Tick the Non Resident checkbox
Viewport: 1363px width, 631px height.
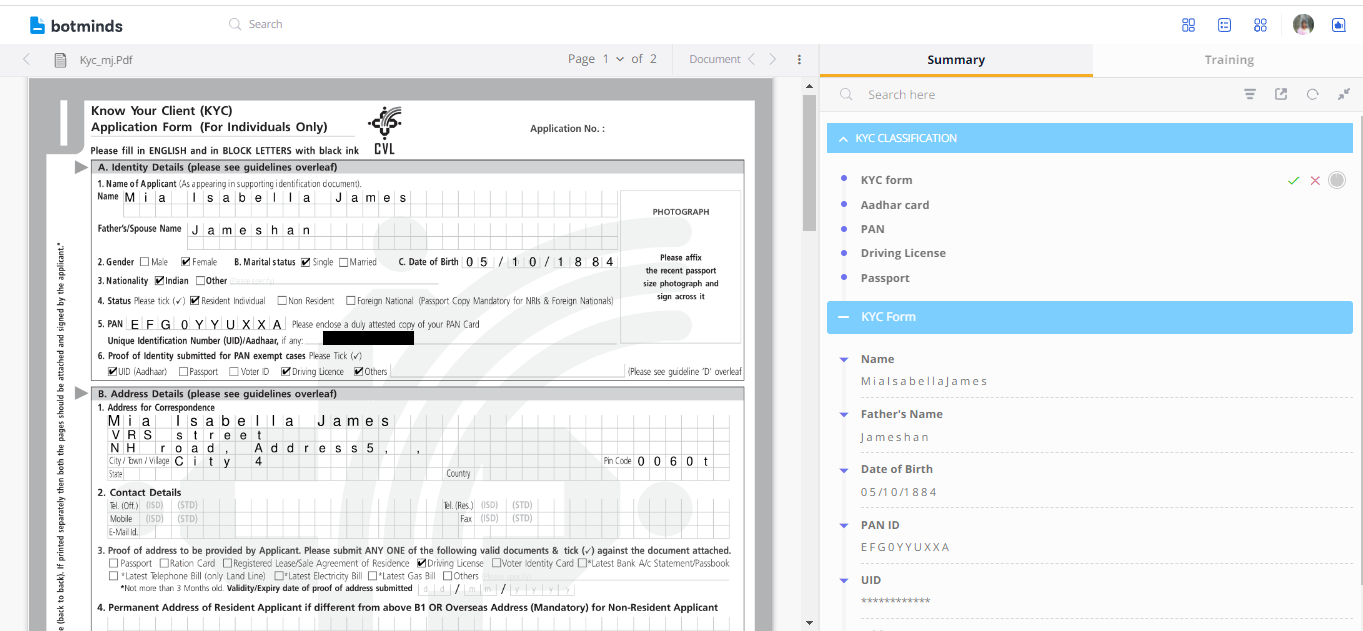coord(283,300)
